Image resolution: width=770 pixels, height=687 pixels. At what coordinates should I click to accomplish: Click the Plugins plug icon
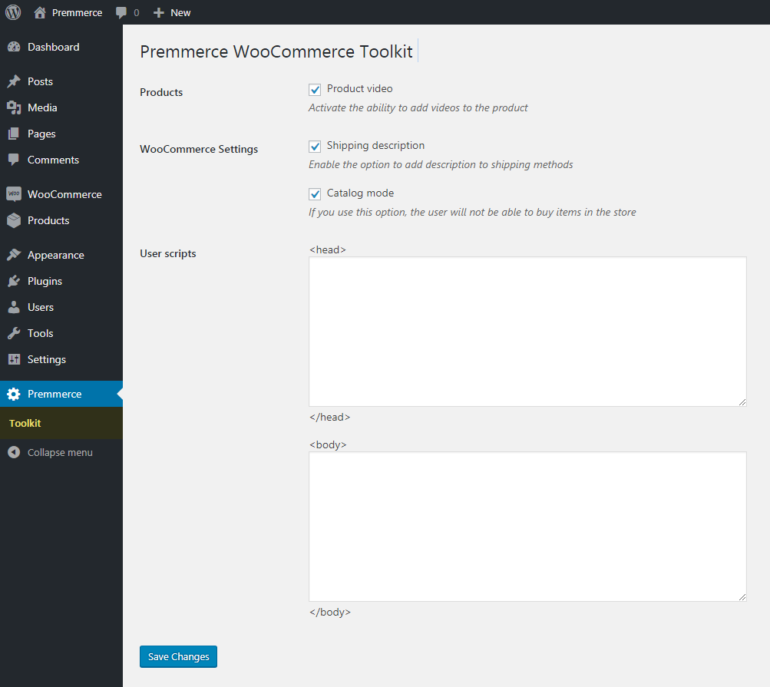[14, 281]
